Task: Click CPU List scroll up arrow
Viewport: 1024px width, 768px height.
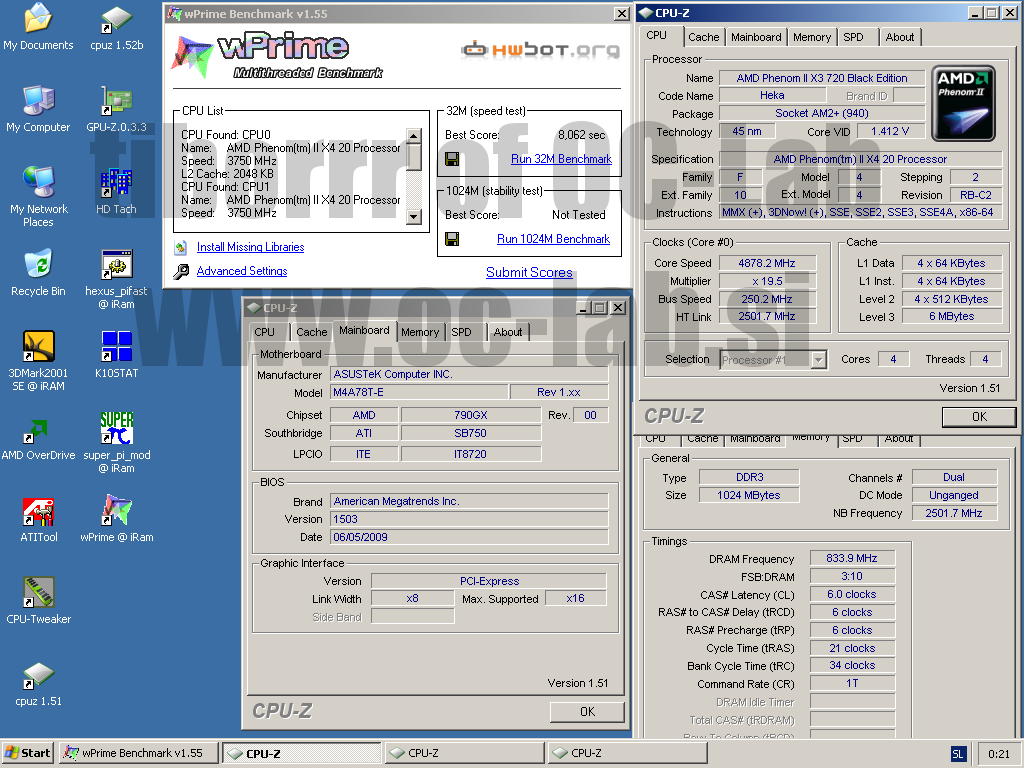Action: pos(413,136)
